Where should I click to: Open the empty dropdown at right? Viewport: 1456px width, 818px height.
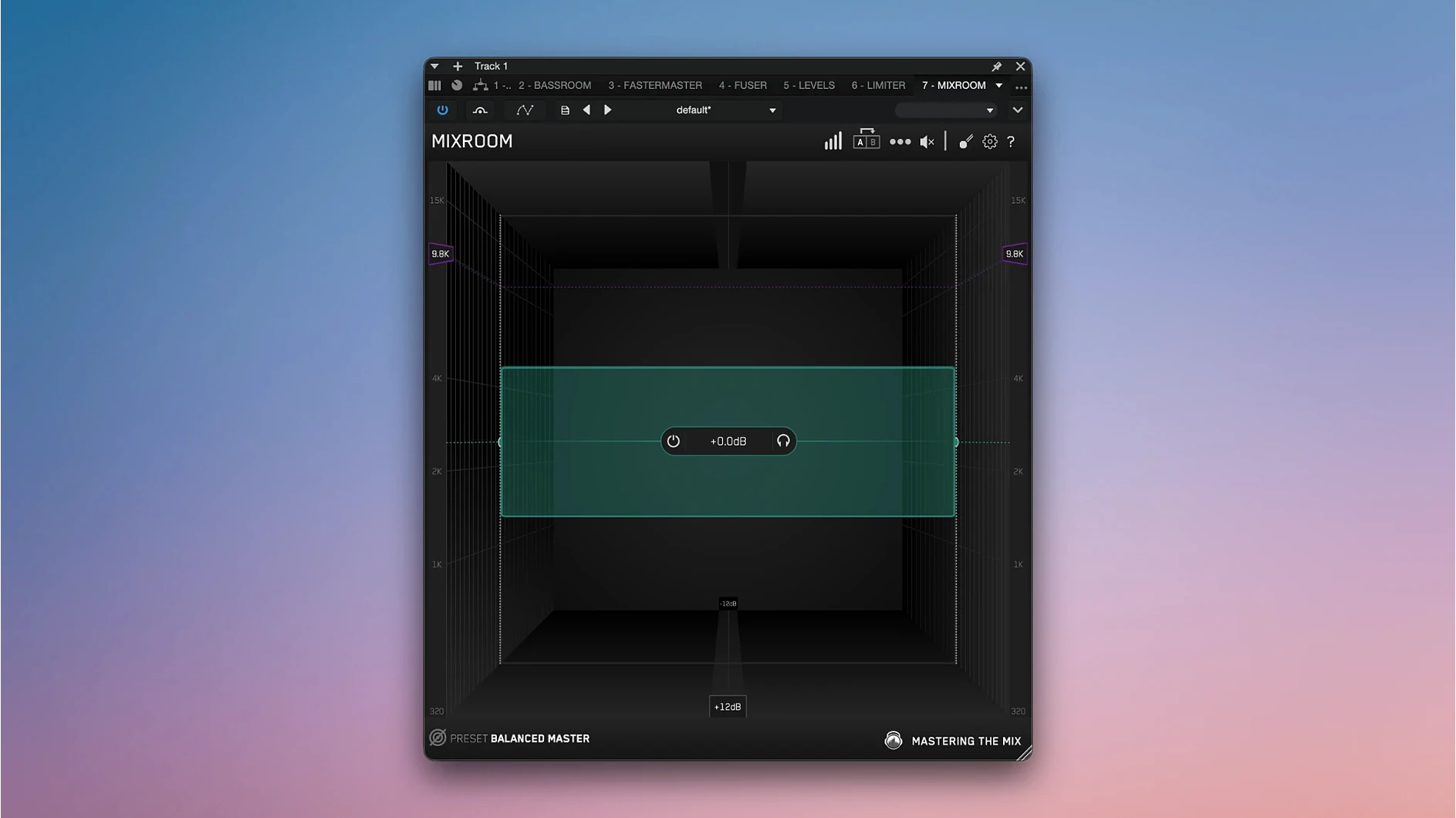tap(945, 110)
